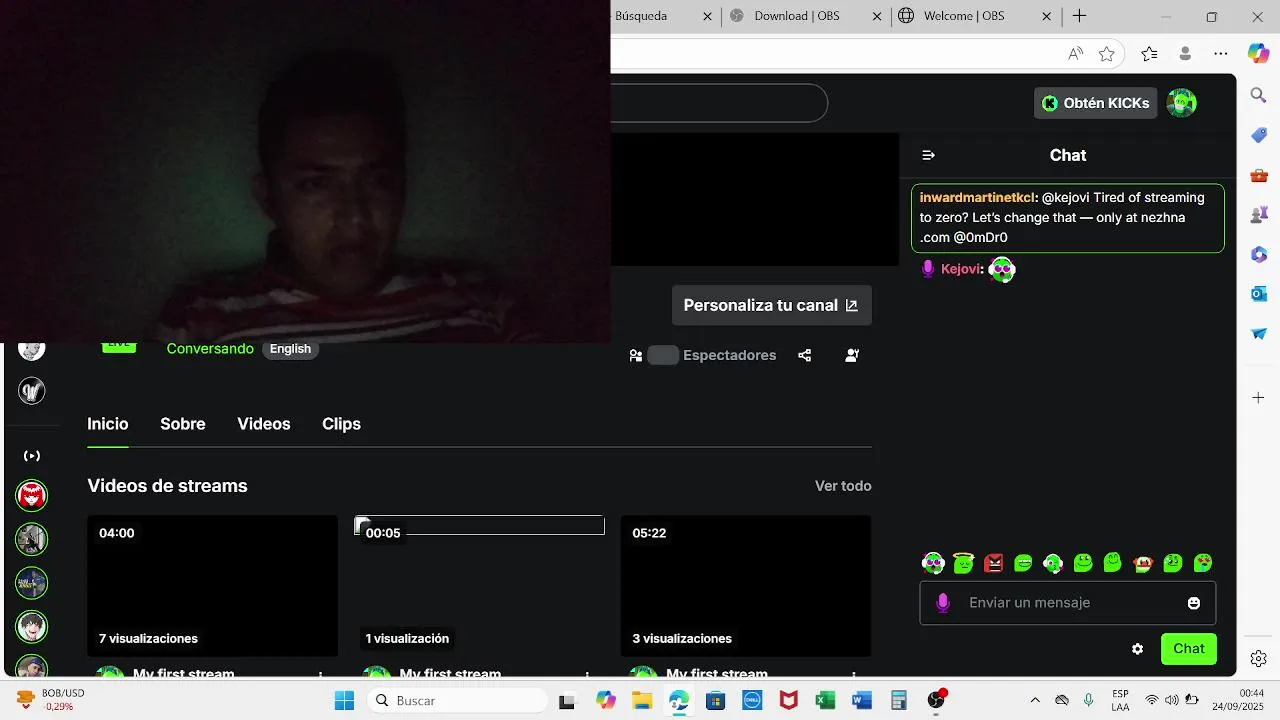Open OBS Studio from the taskbar
Viewport: 1280px width, 720px height.
point(936,700)
